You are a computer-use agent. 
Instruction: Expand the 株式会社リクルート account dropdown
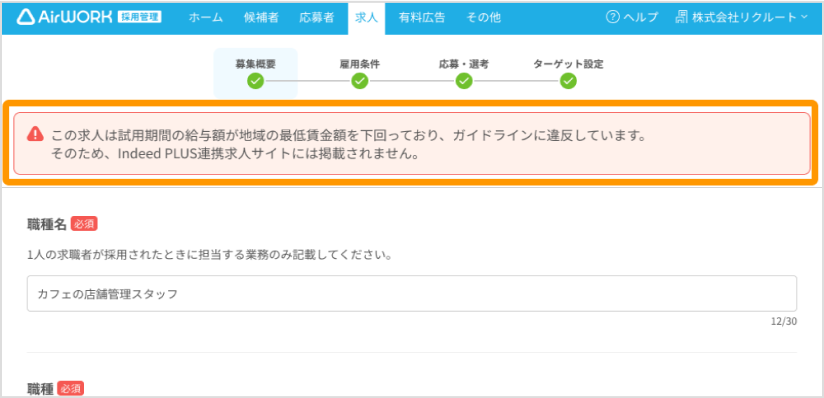pyautogui.click(x=749, y=17)
